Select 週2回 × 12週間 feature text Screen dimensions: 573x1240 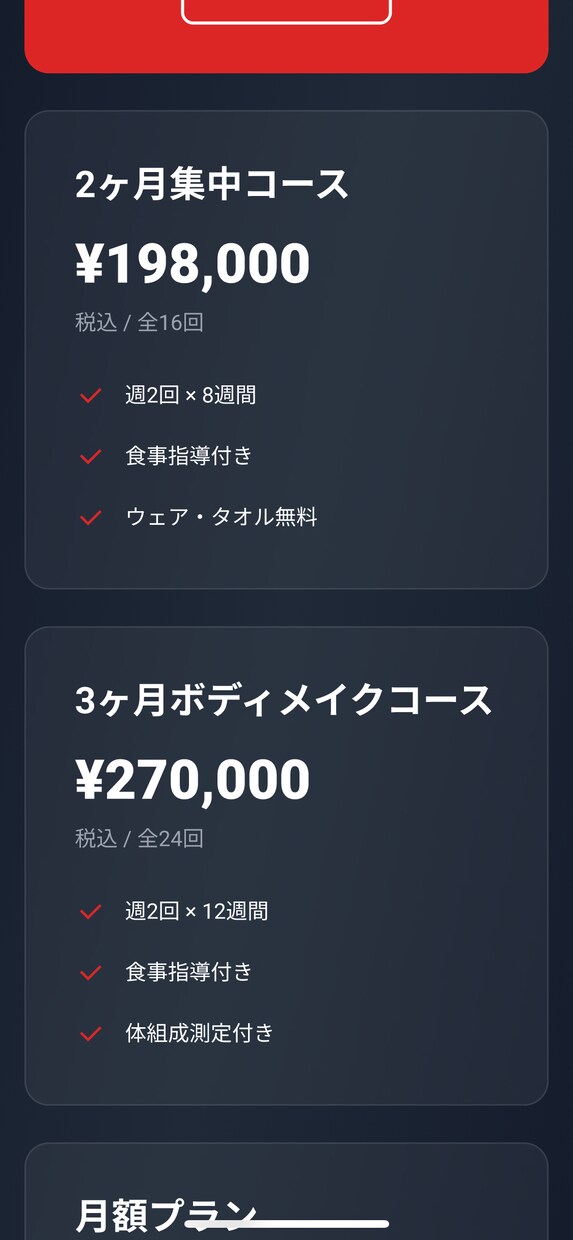[x=197, y=912]
